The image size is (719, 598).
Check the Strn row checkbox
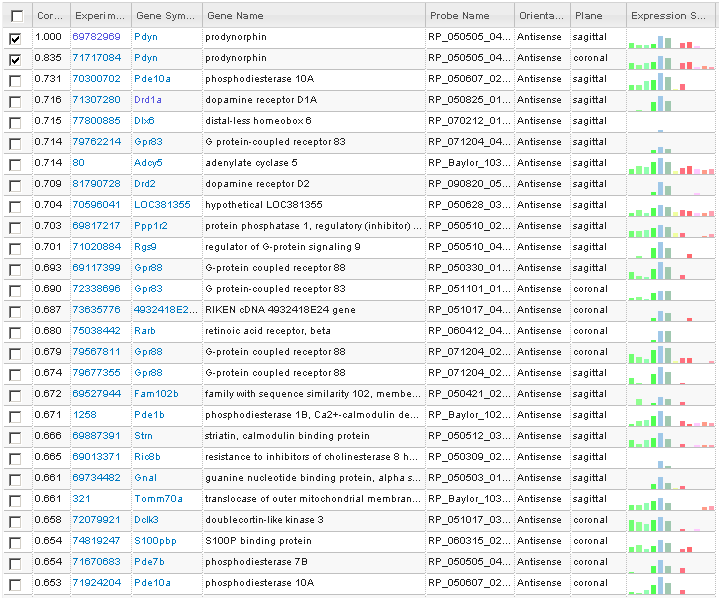[x=15, y=438]
